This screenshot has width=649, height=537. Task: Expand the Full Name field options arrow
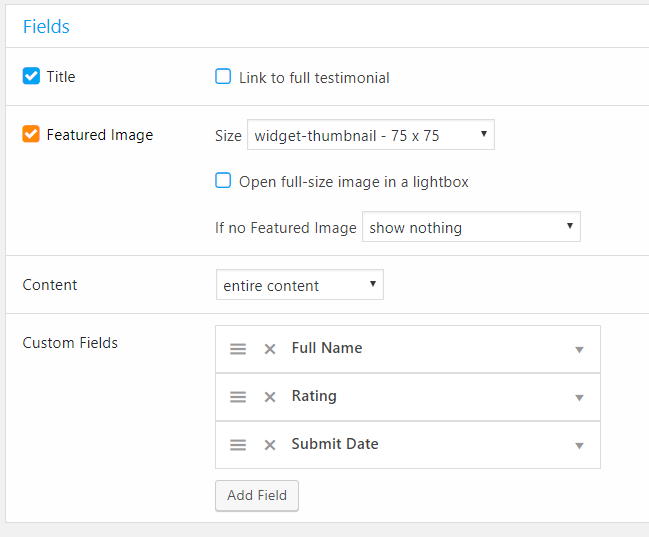pos(579,350)
